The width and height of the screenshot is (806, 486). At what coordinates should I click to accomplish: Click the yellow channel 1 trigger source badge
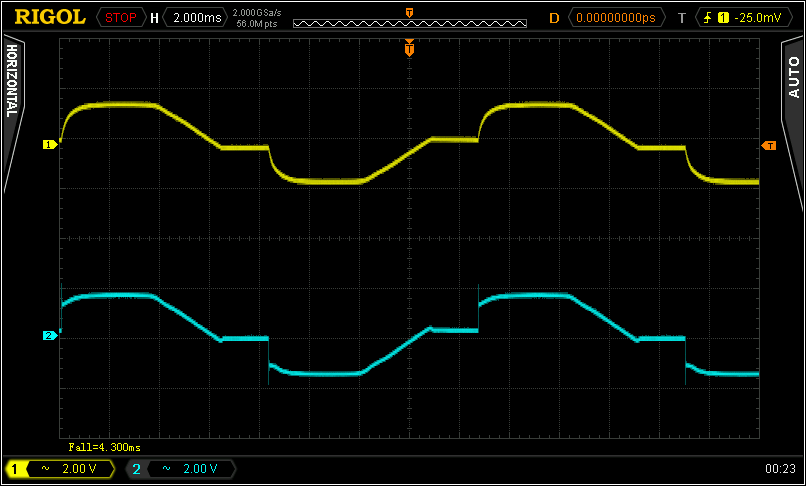tap(723, 18)
